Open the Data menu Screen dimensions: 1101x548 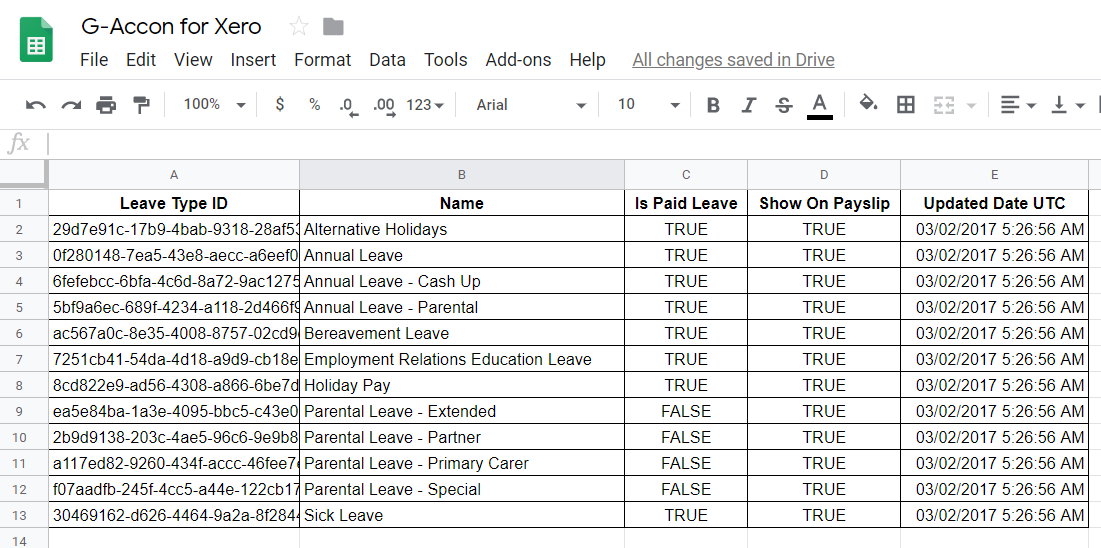pyautogui.click(x=387, y=60)
